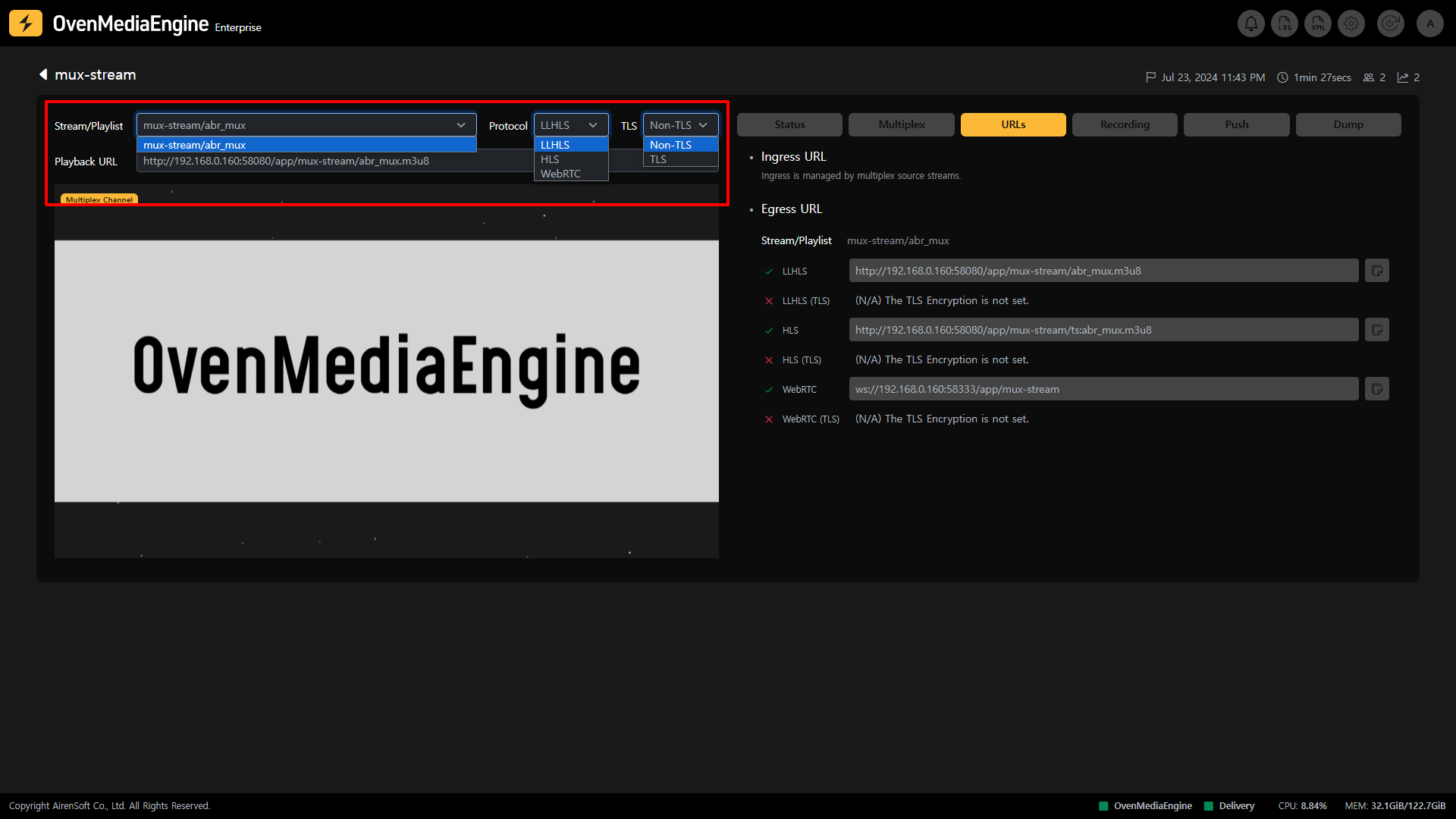This screenshot has width=1456, height=819.
Task: Click the back arrow beside mux-stream
Action: coord(43,74)
